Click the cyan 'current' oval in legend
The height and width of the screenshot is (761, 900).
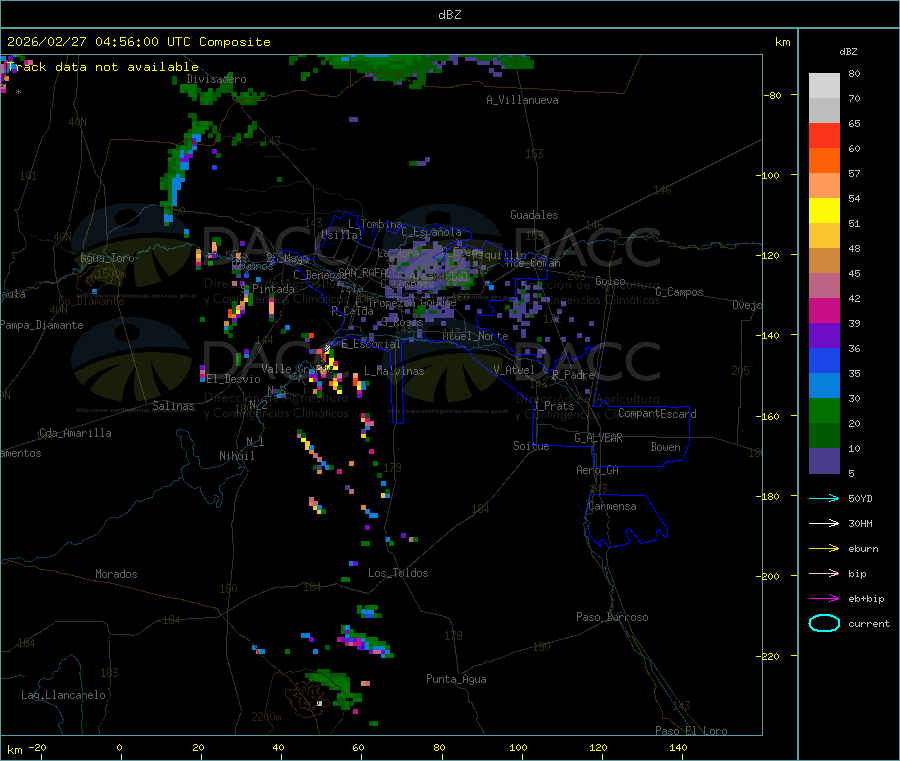pyautogui.click(x=824, y=623)
